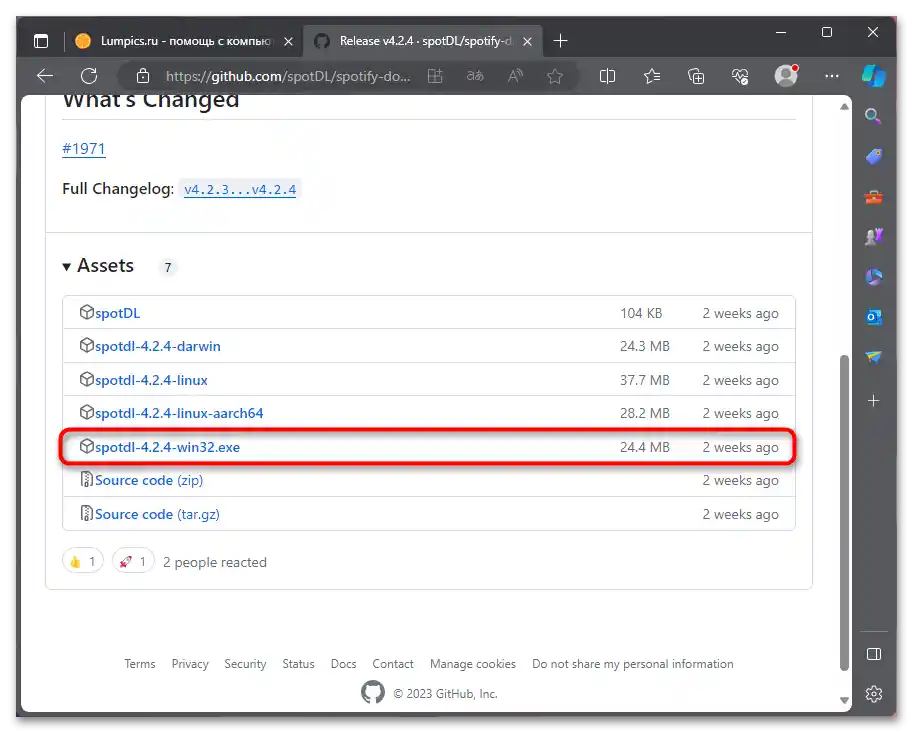Screen dimensions: 913x733
Task: View site info via the lock icon
Action: pyautogui.click(x=143, y=76)
